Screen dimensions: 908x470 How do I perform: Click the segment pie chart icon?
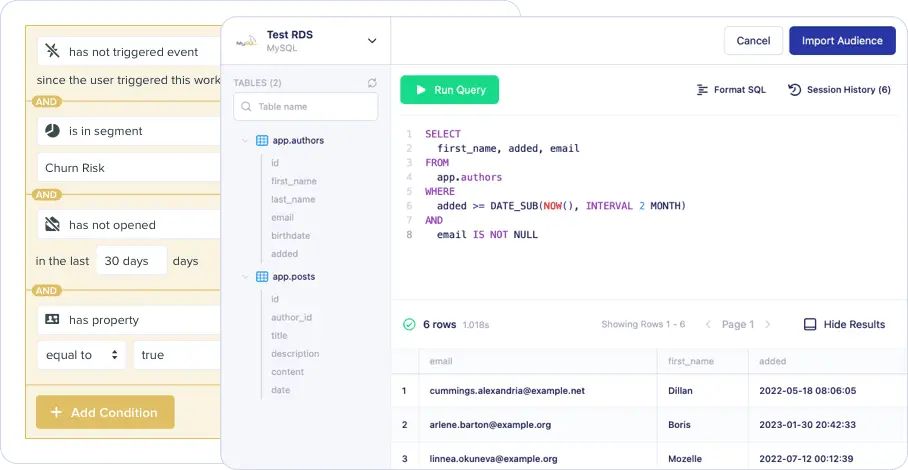coord(52,131)
